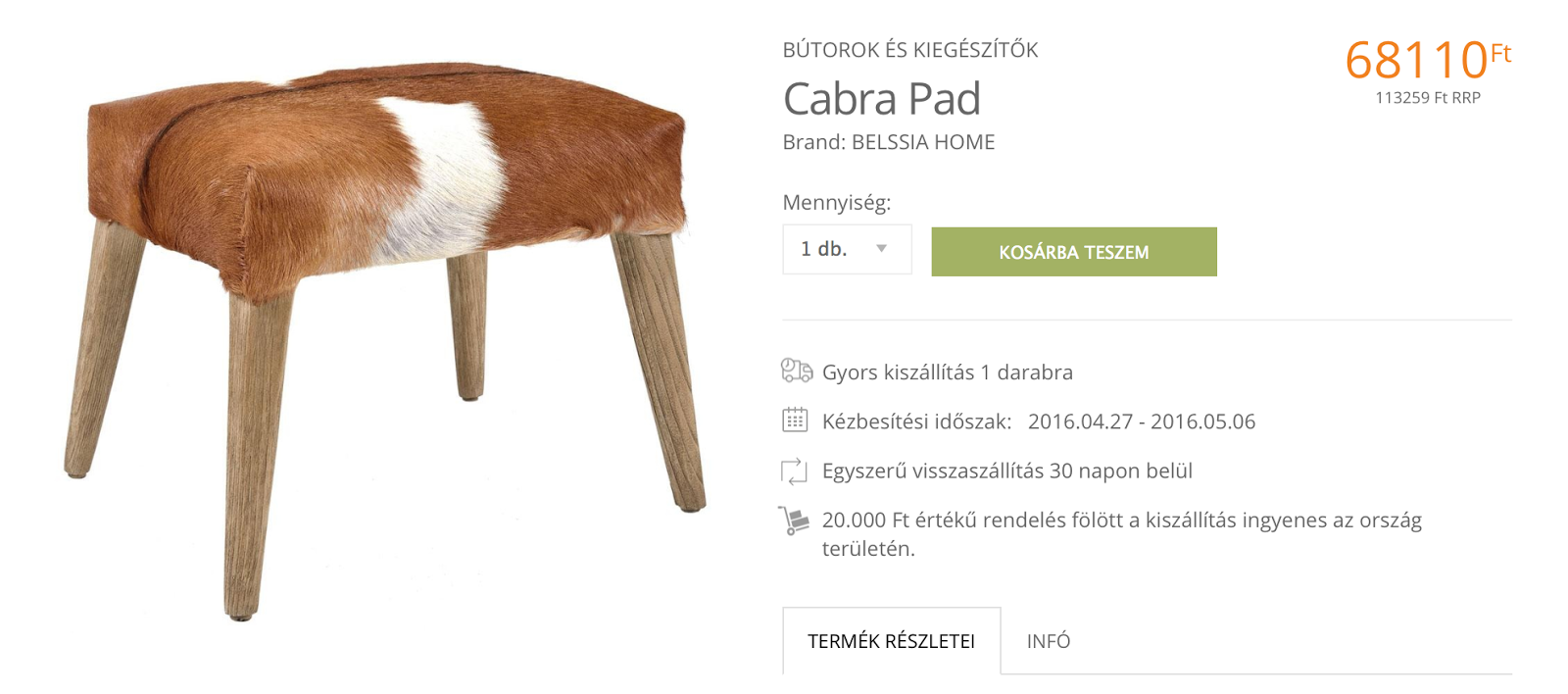Click the Bútorok és kiegészítők category link

tap(910, 50)
